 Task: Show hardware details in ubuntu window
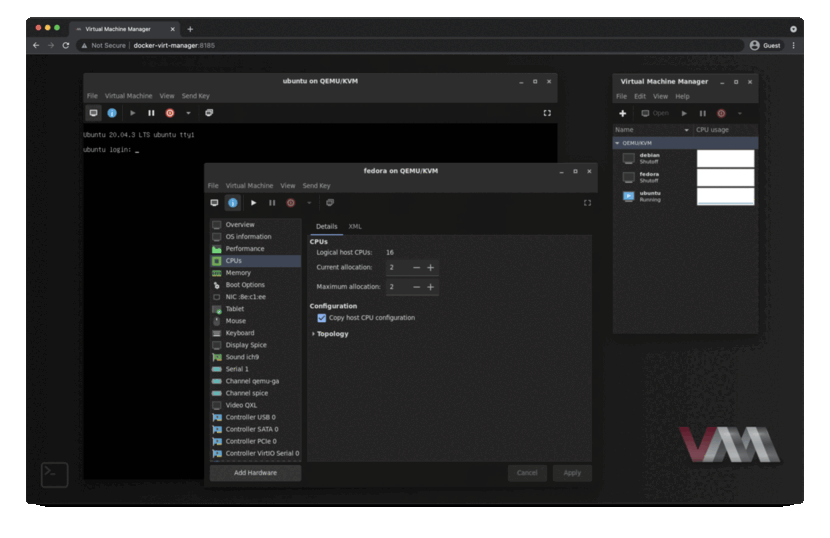click(x=112, y=113)
